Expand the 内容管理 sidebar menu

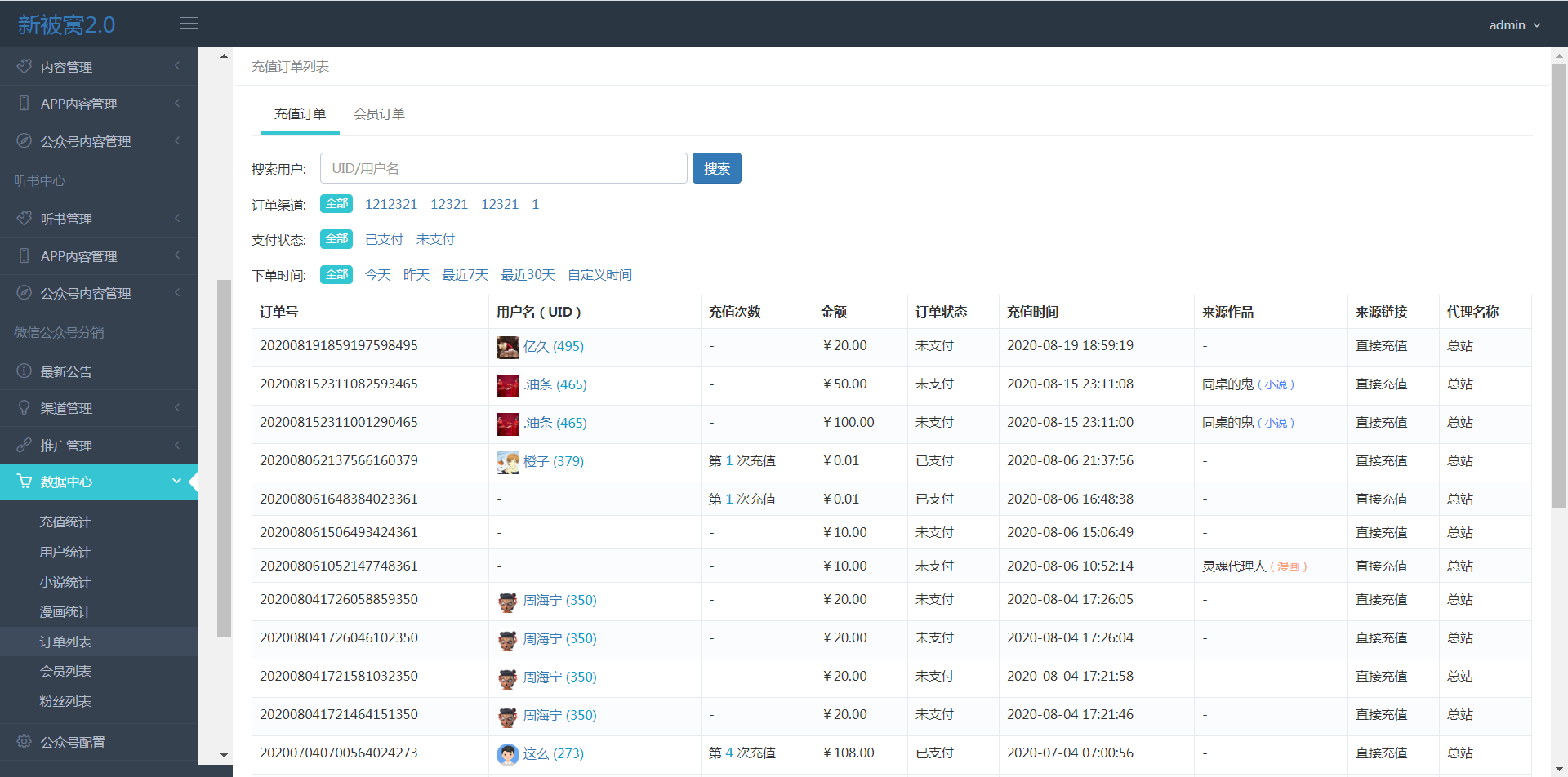(99, 67)
